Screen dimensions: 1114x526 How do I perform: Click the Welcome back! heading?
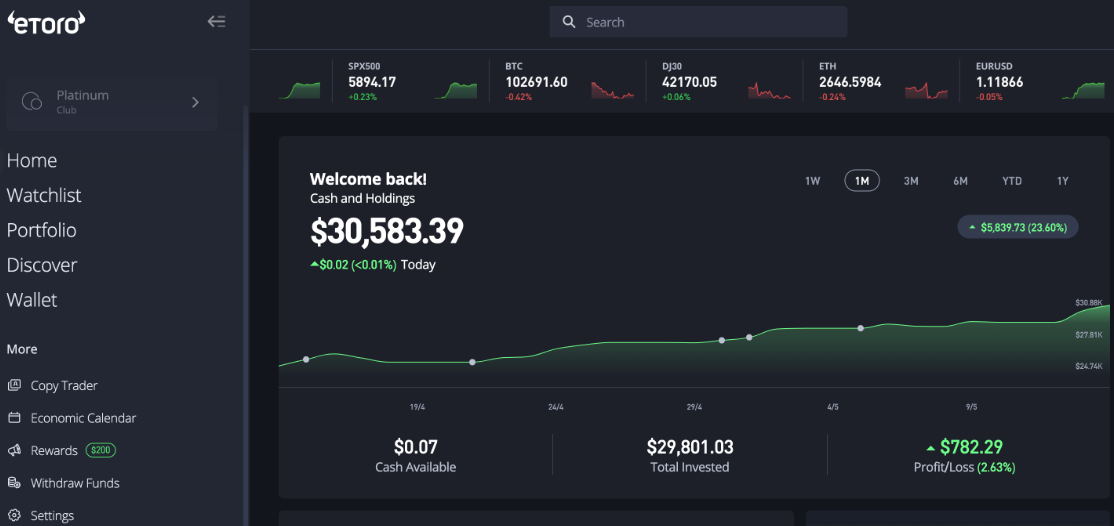click(369, 179)
